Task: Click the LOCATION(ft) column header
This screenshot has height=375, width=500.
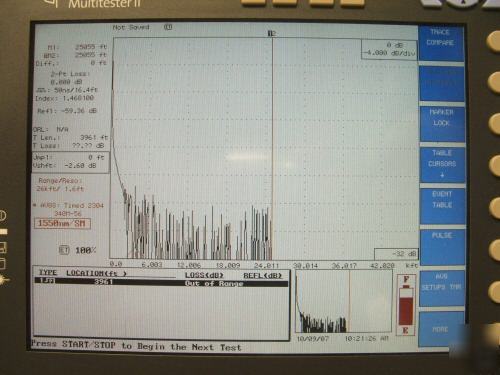Action: tap(96, 273)
